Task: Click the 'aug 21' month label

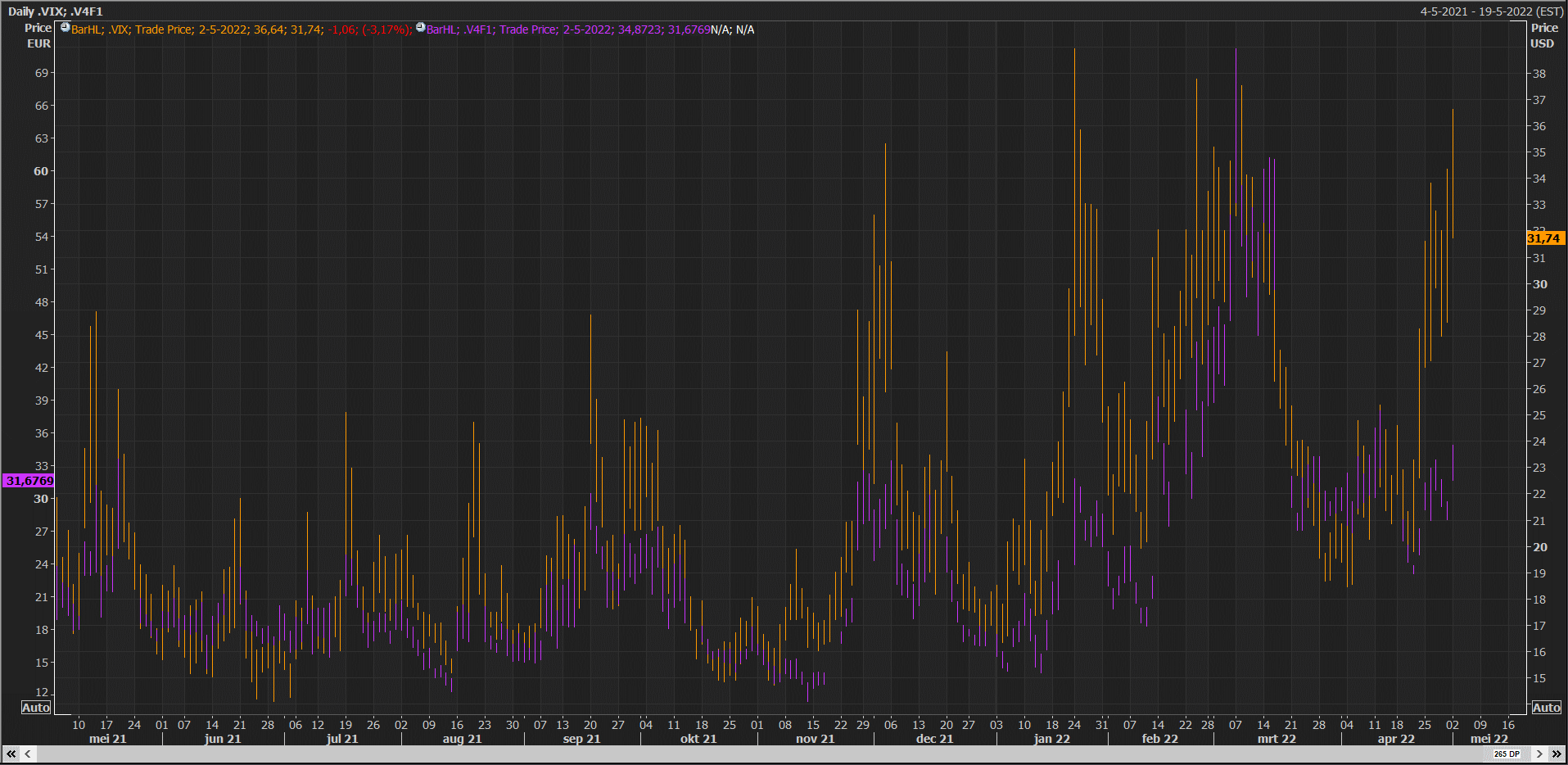Action: (x=463, y=739)
